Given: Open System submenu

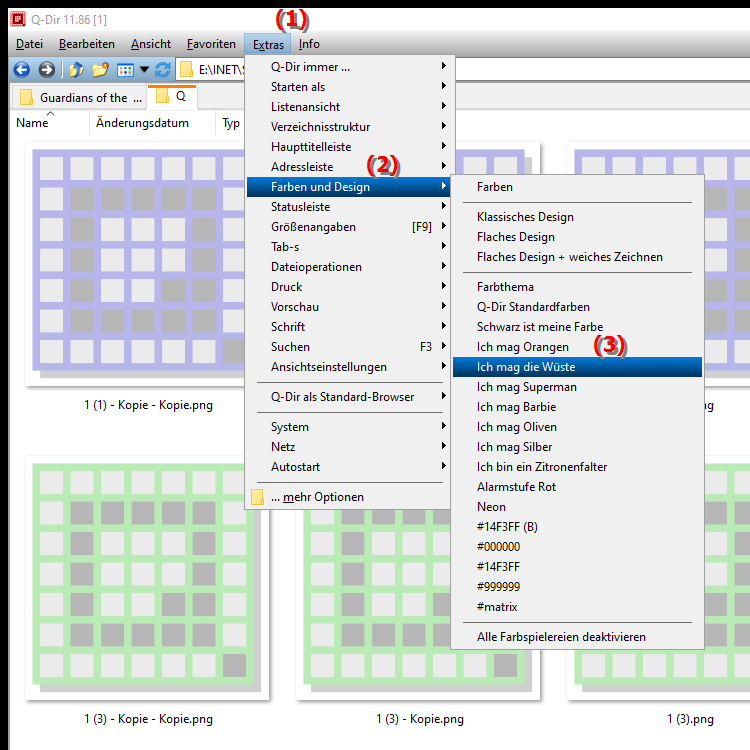Looking at the screenshot, I should point(348,427).
